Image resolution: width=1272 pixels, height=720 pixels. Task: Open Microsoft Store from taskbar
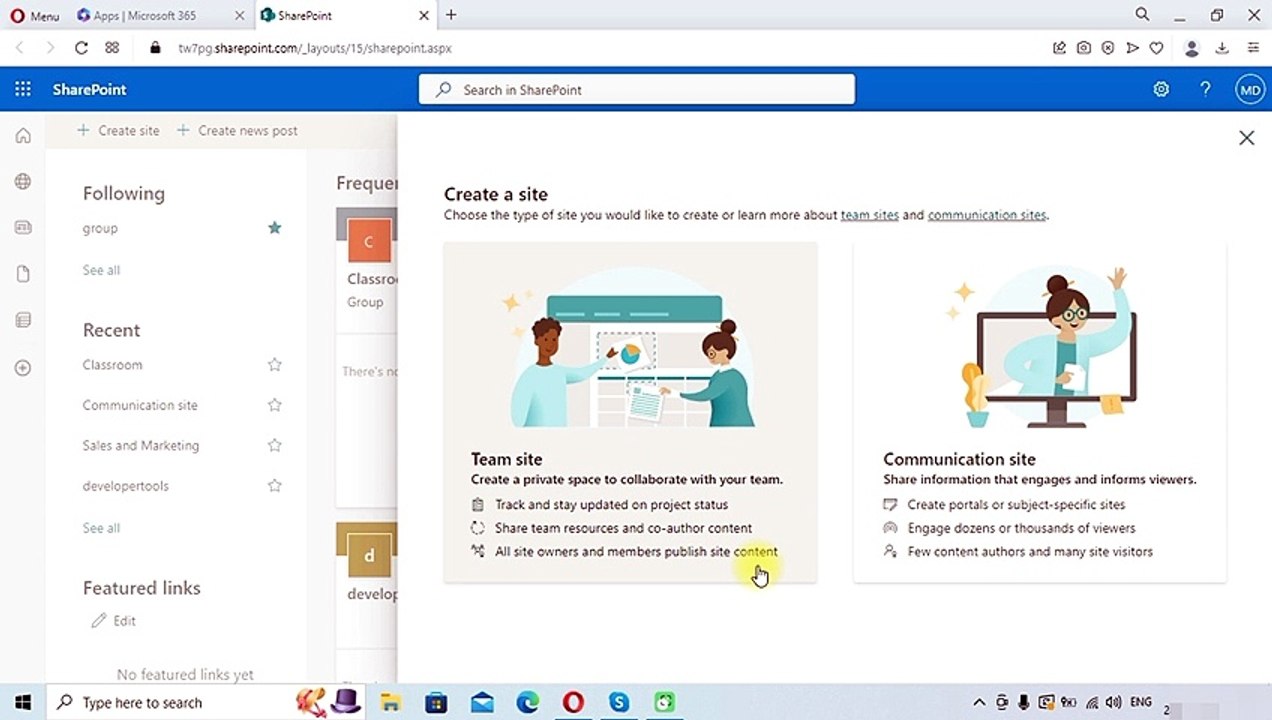(x=436, y=703)
